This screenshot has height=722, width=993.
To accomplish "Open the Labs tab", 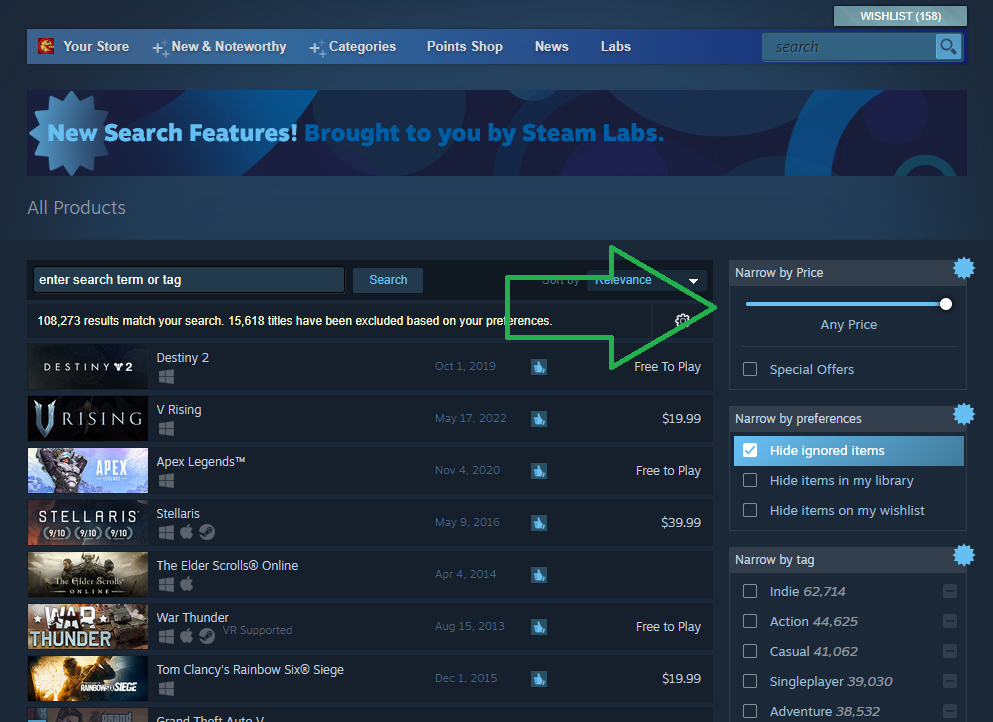I will point(616,46).
